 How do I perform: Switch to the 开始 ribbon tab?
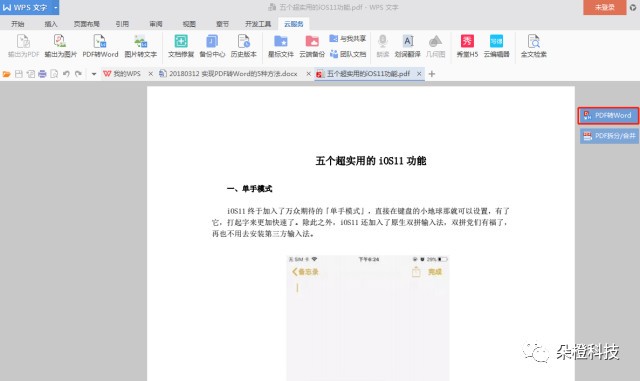point(18,24)
